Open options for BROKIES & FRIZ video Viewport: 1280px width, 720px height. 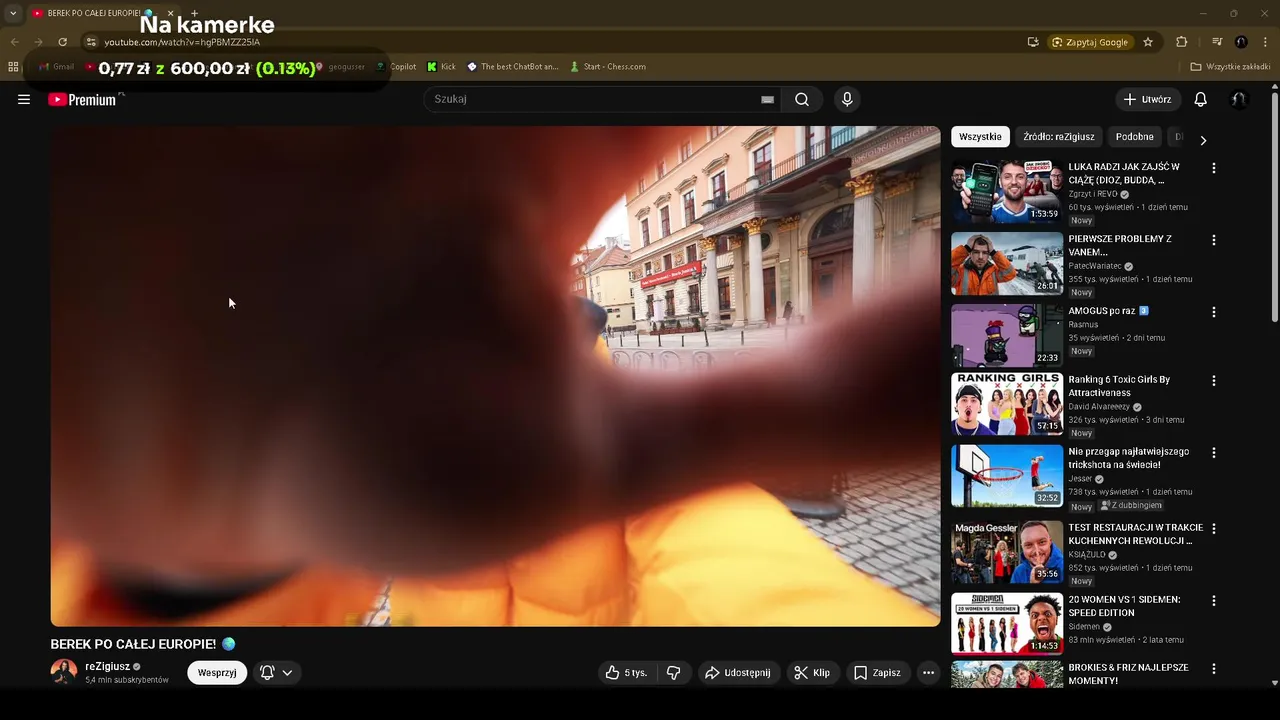coord(1214,669)
